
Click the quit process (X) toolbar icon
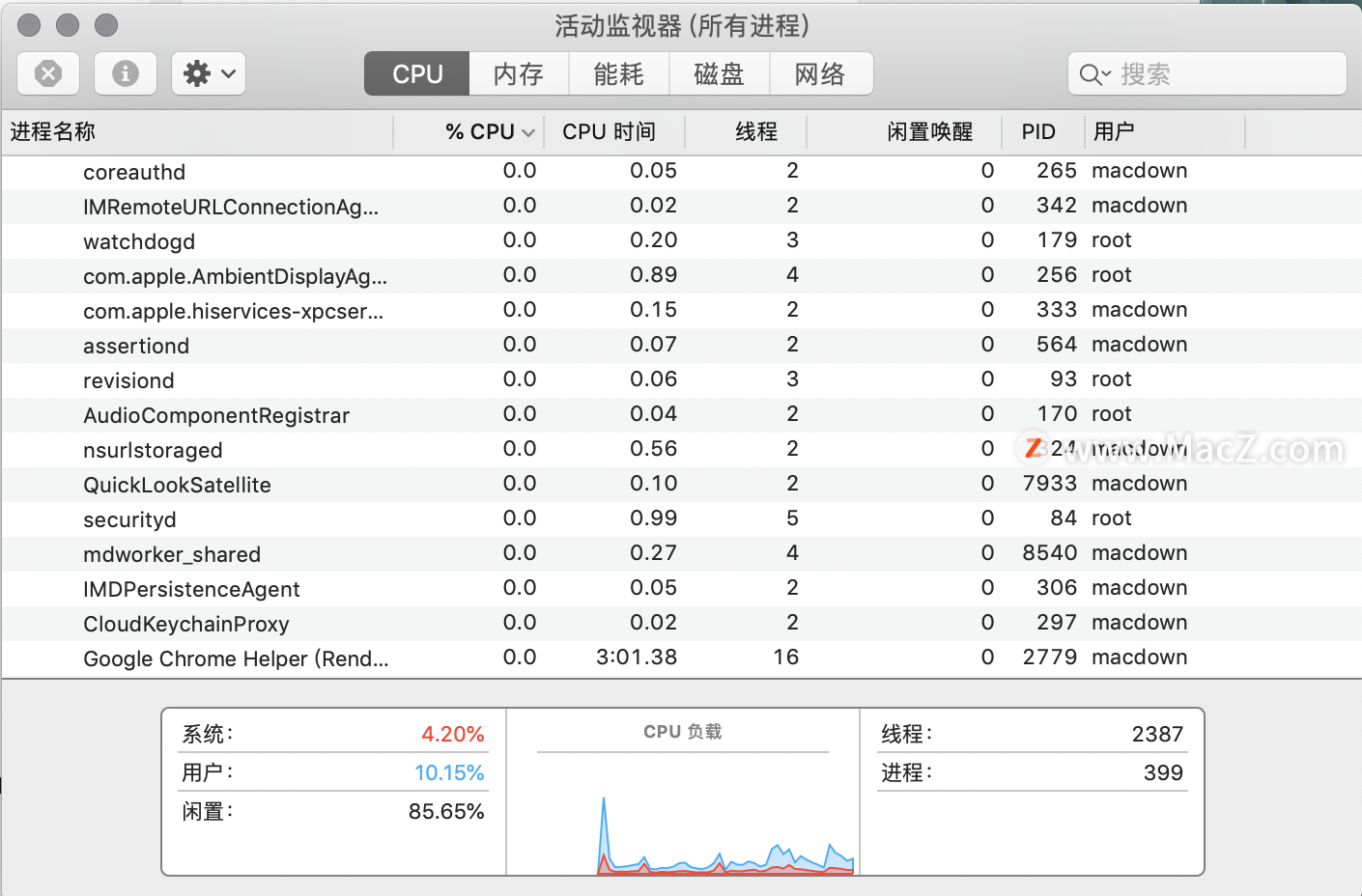tap(48, 73)
